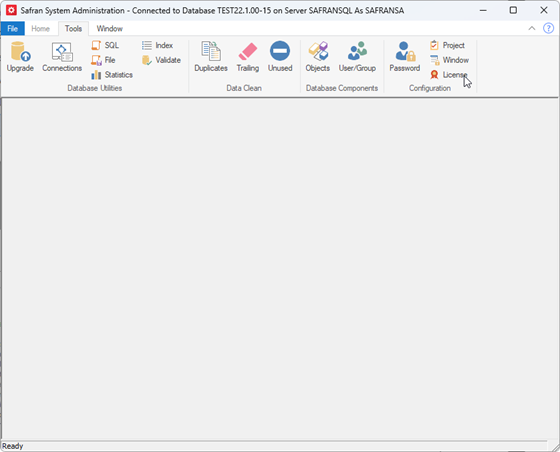Image resolution: width=560 pixels, height=452 pixels.
Task: Click the Database Utilities group label
Action: tap(95, 88)
